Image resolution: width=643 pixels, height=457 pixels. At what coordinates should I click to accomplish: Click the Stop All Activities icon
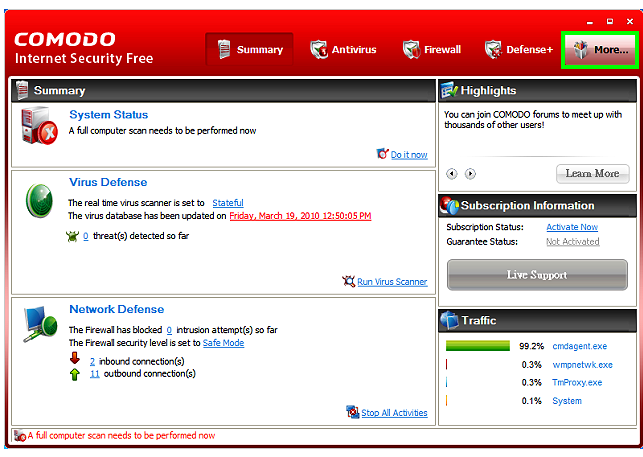[352, 412]
